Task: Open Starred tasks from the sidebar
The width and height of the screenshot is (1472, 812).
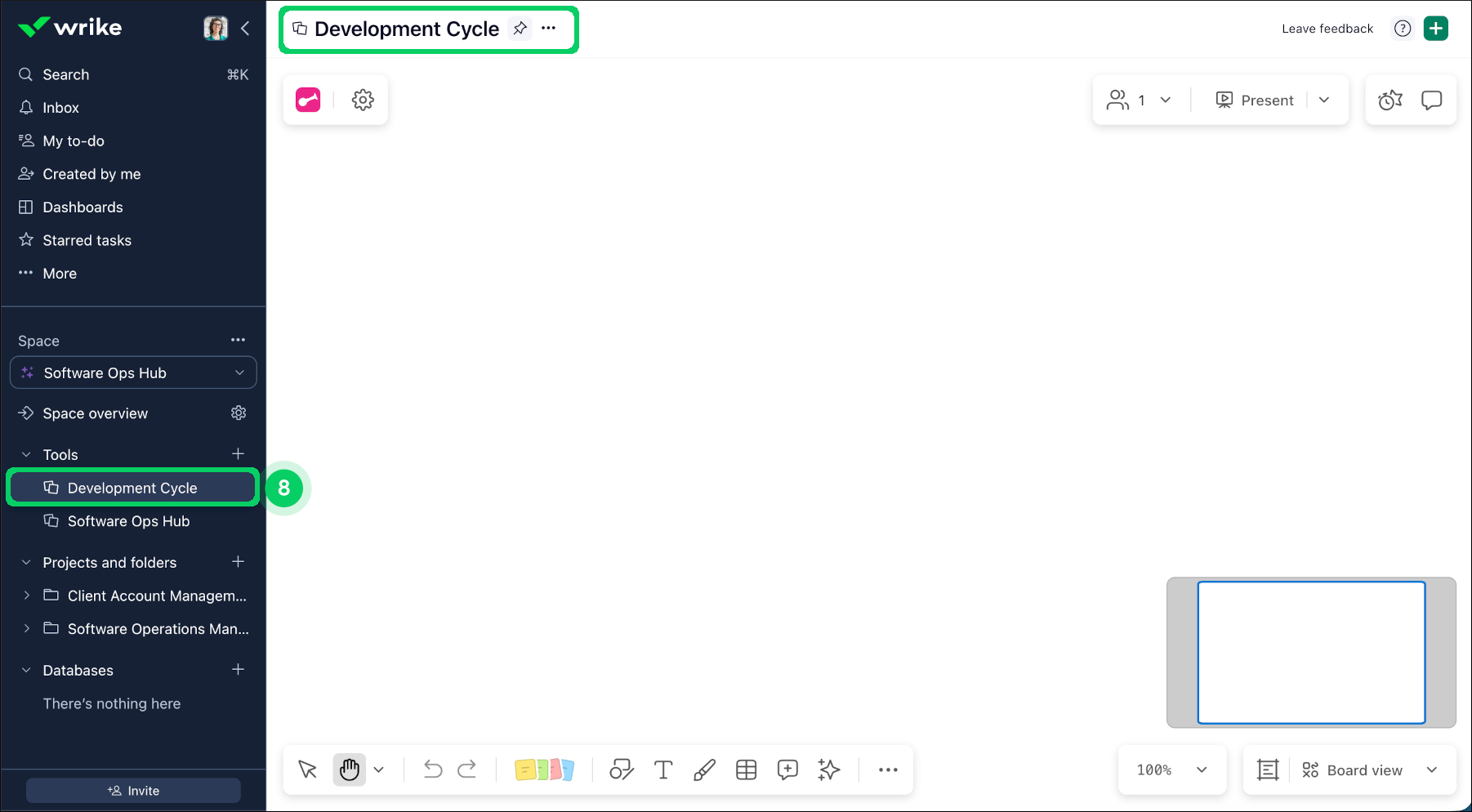Action: tap(86, 239)
